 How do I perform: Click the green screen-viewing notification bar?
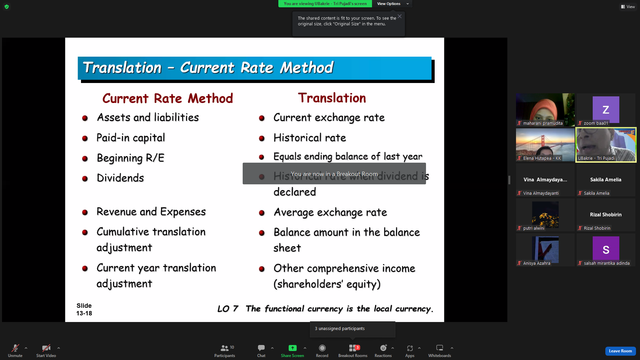tap(325, 4)
